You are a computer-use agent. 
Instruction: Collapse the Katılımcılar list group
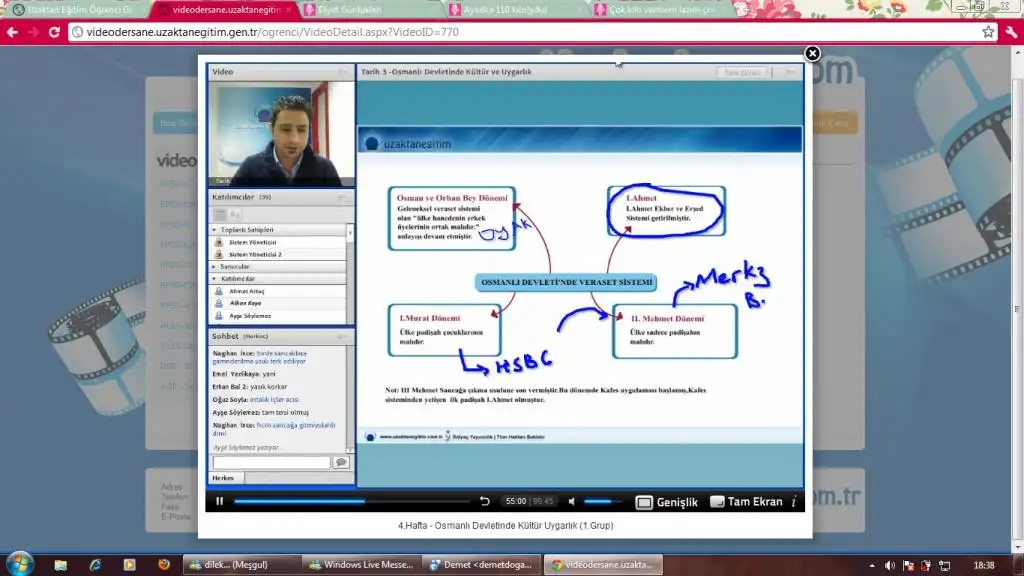tap(214, 279)
